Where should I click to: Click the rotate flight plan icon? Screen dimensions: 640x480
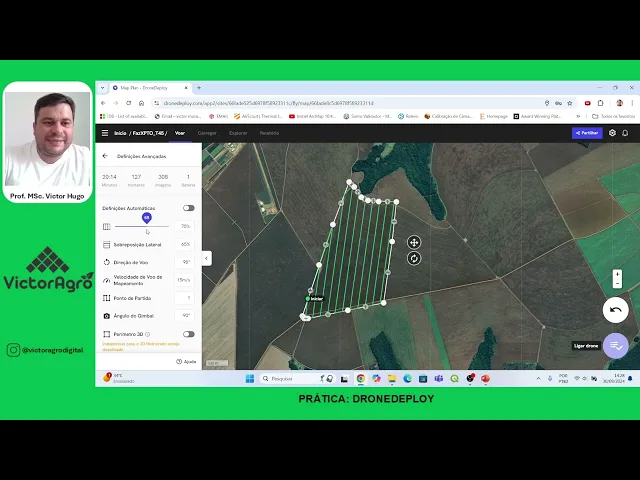pos(414,258)
